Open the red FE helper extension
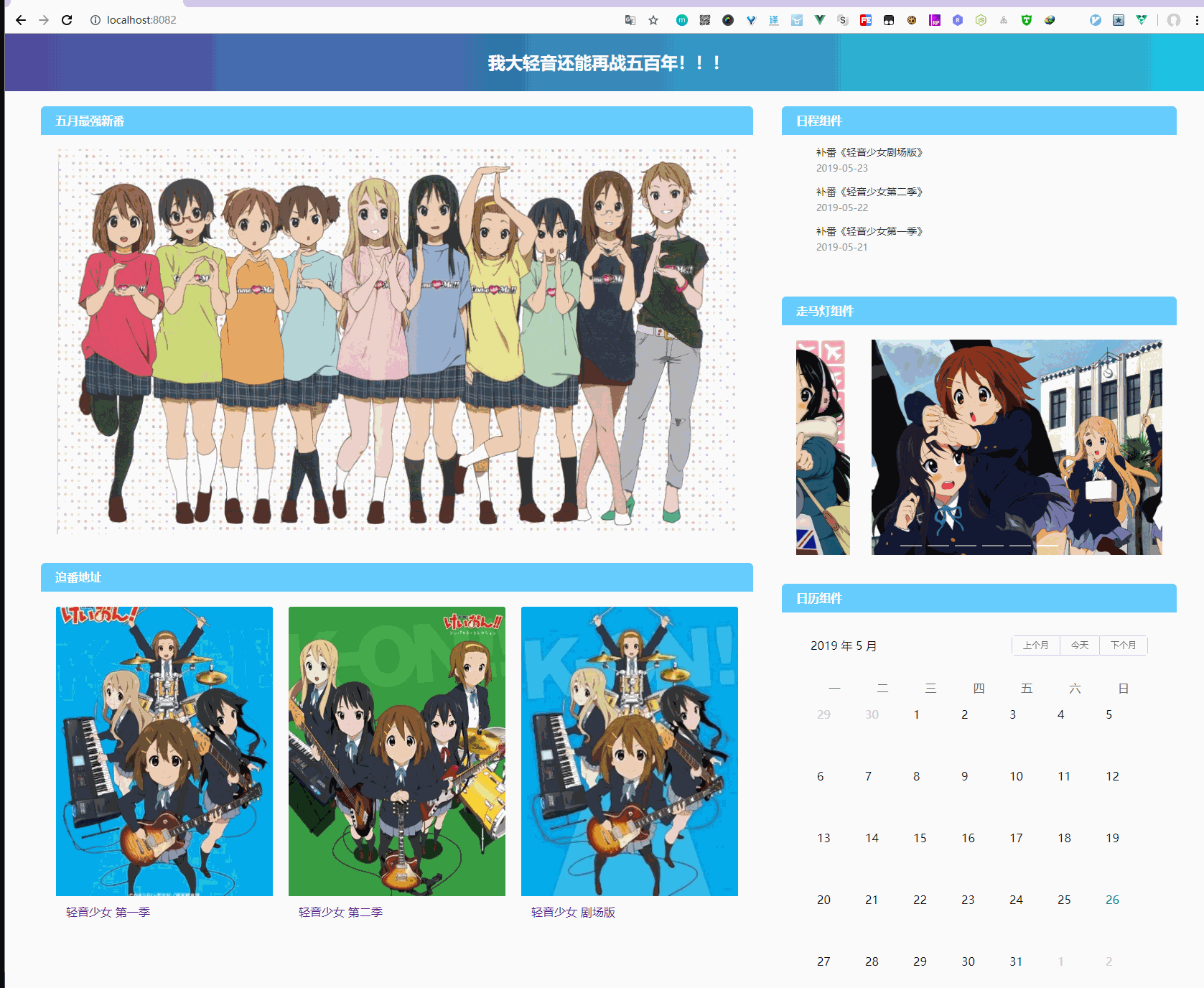This screenshot has width=1204, height=988. 866,20
